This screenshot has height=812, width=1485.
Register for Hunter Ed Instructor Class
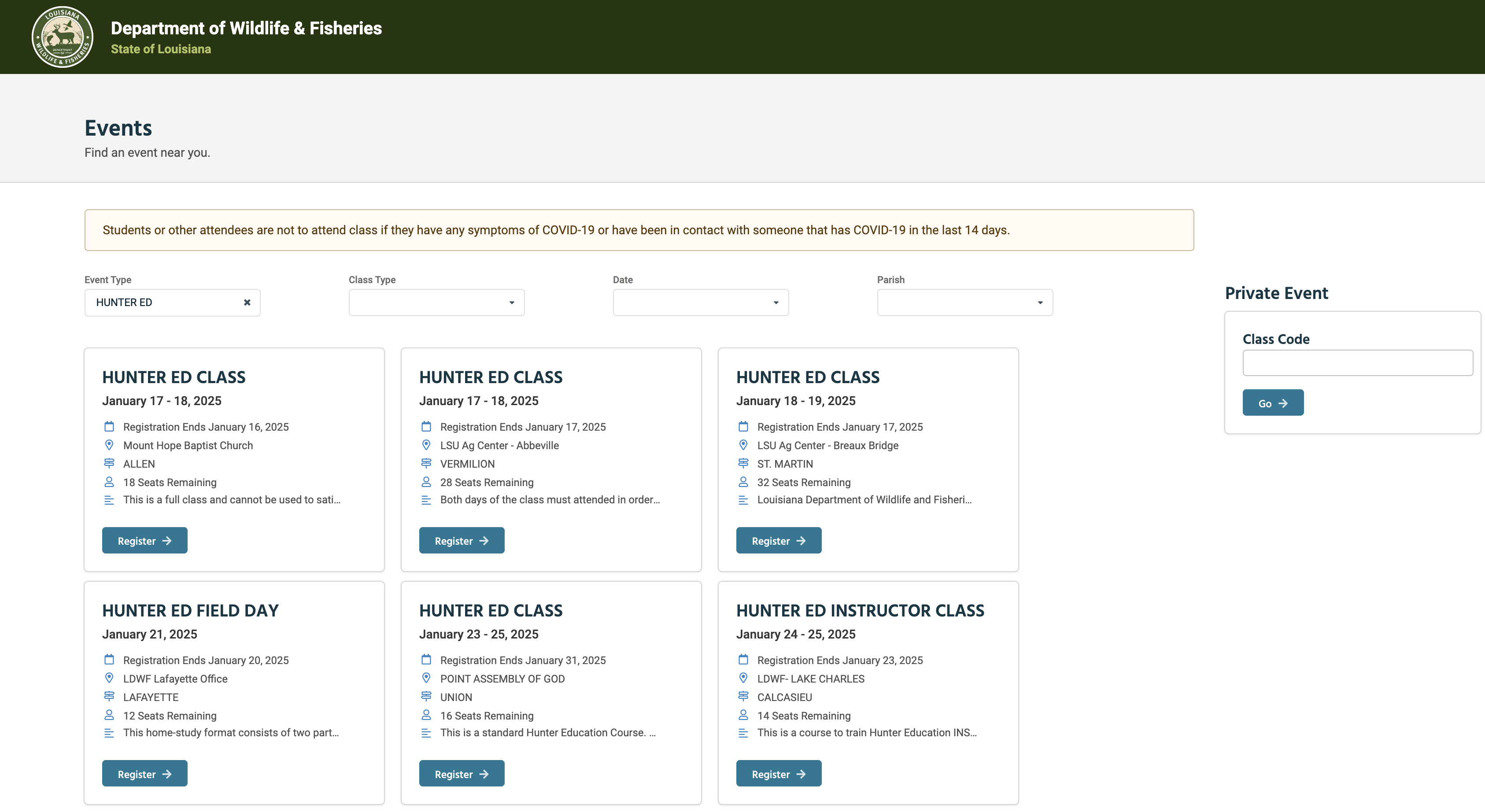pos(778,774)
